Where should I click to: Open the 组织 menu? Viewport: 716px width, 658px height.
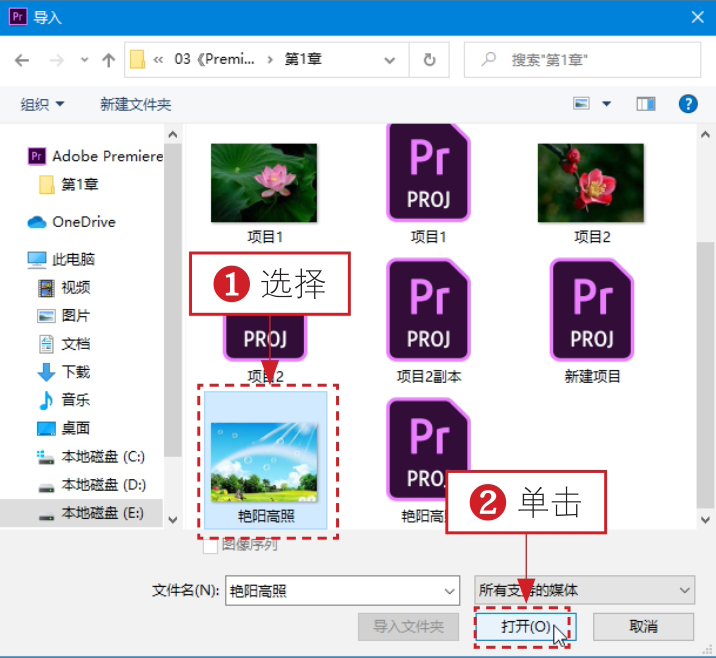[x=42, y=105]
